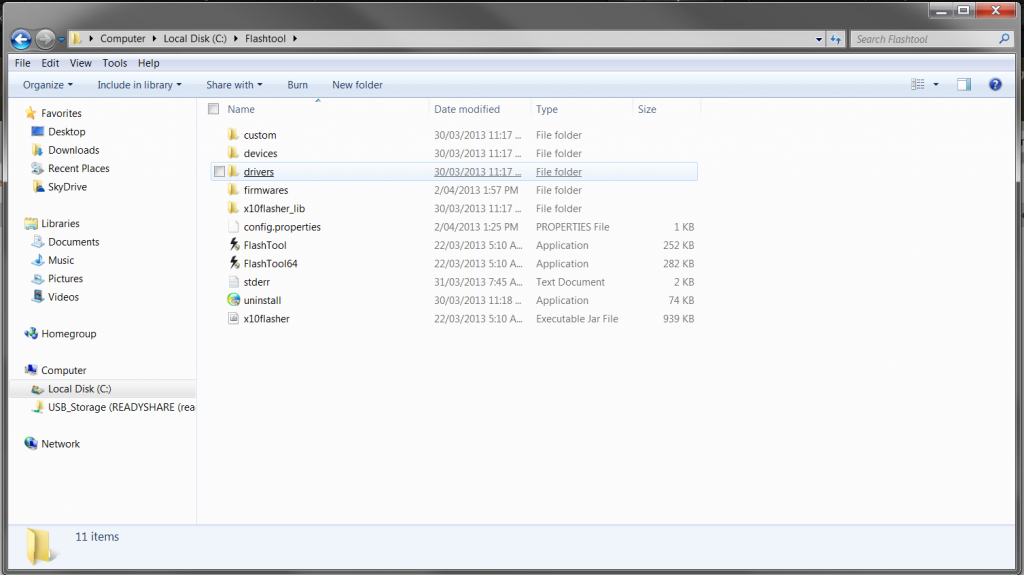Expand the address bar history dropdown arrow
The image size is (1024, 575).
819,39
